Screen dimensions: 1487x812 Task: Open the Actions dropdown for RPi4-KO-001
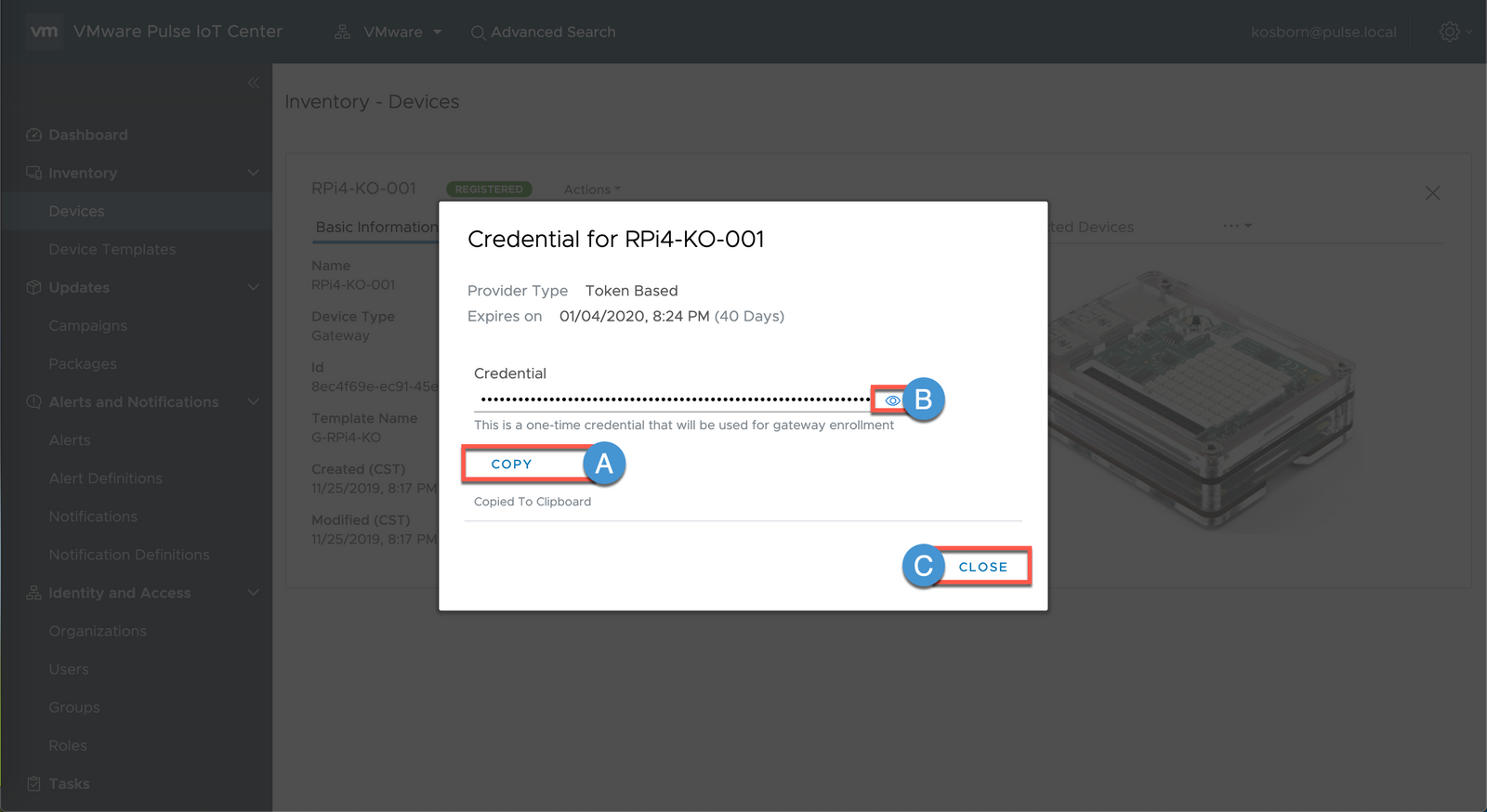592,190
